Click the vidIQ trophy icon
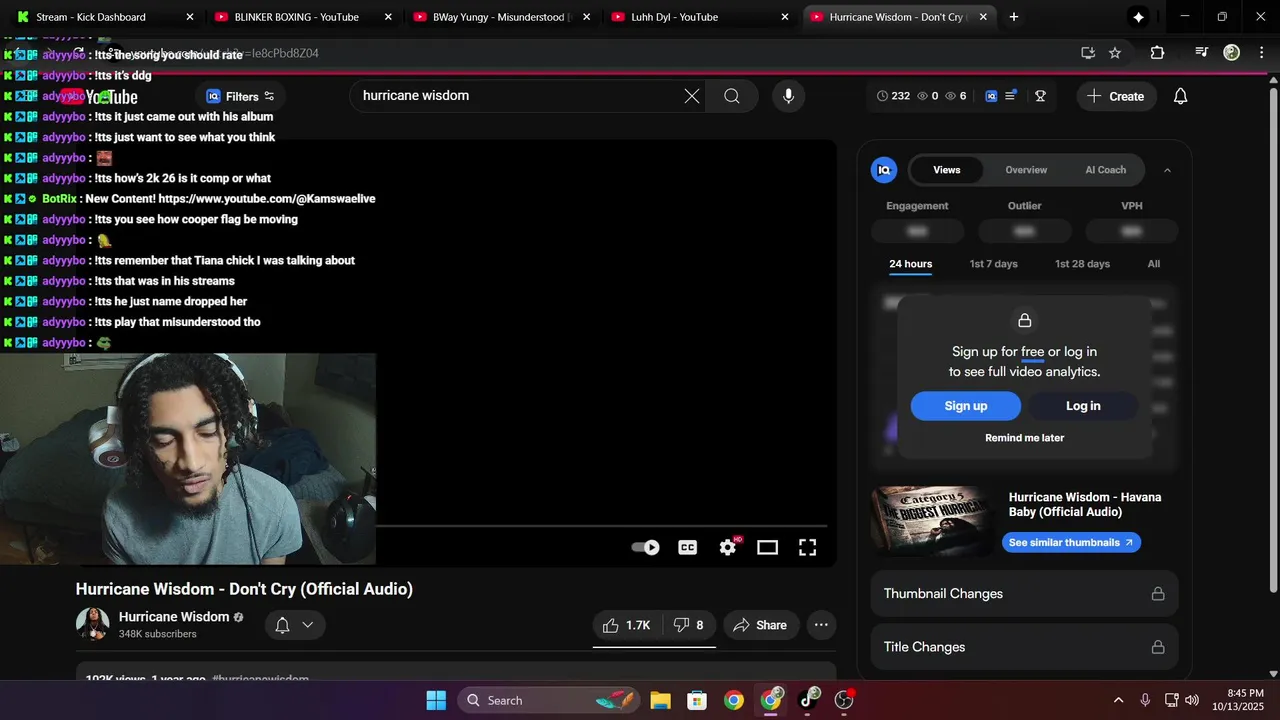This screenshot has height=720, width=1280. pos(1040,96)
